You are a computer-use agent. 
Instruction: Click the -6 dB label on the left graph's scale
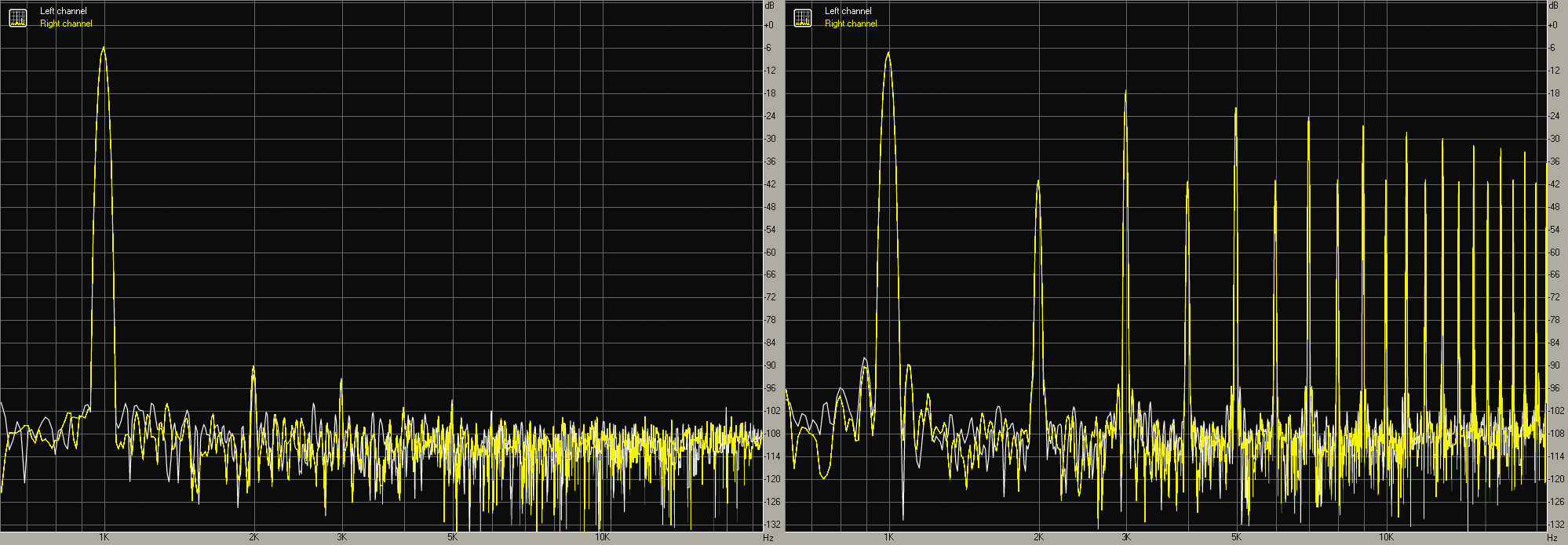pyautogui.click(x=768, y=48)
